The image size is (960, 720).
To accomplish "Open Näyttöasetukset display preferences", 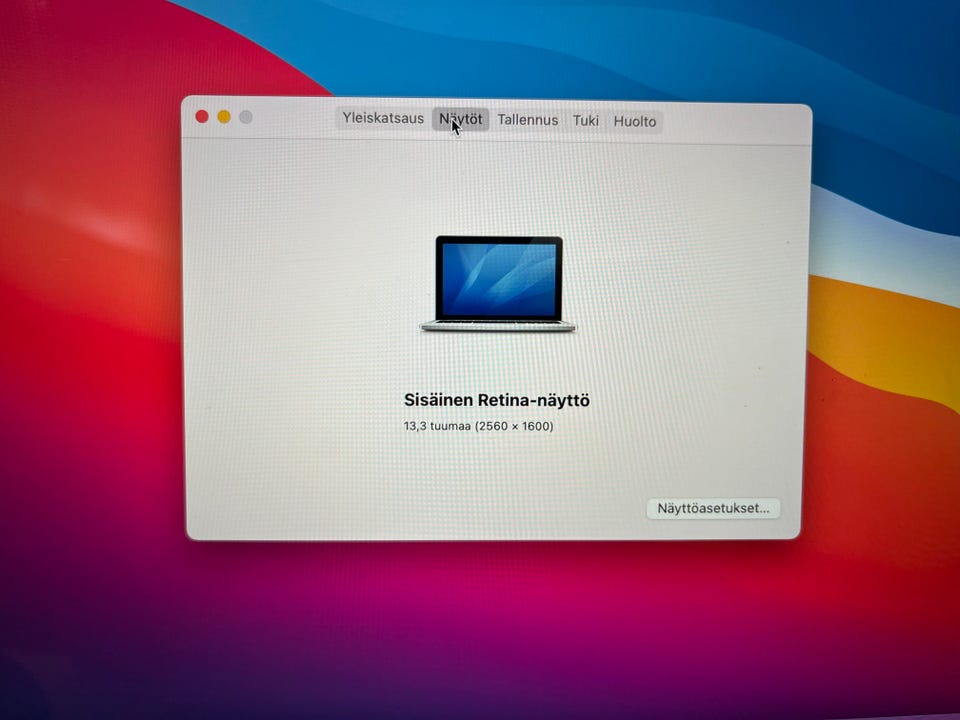I will [x=713, y=508].
